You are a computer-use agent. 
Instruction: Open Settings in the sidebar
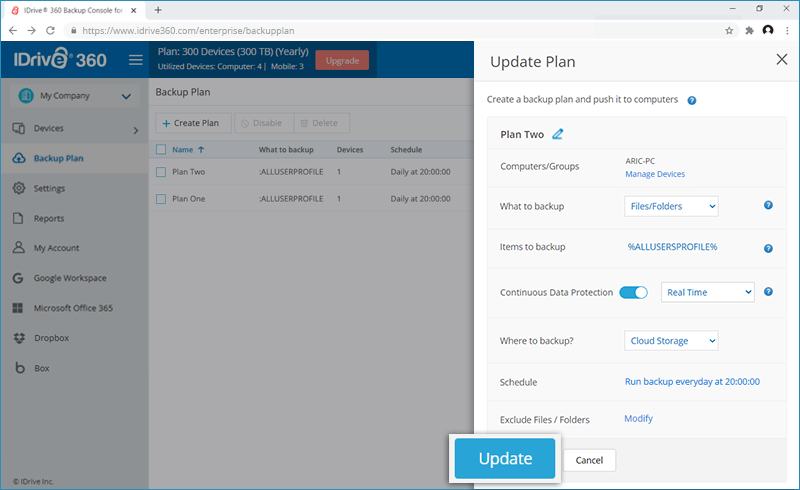coord(49,188)
